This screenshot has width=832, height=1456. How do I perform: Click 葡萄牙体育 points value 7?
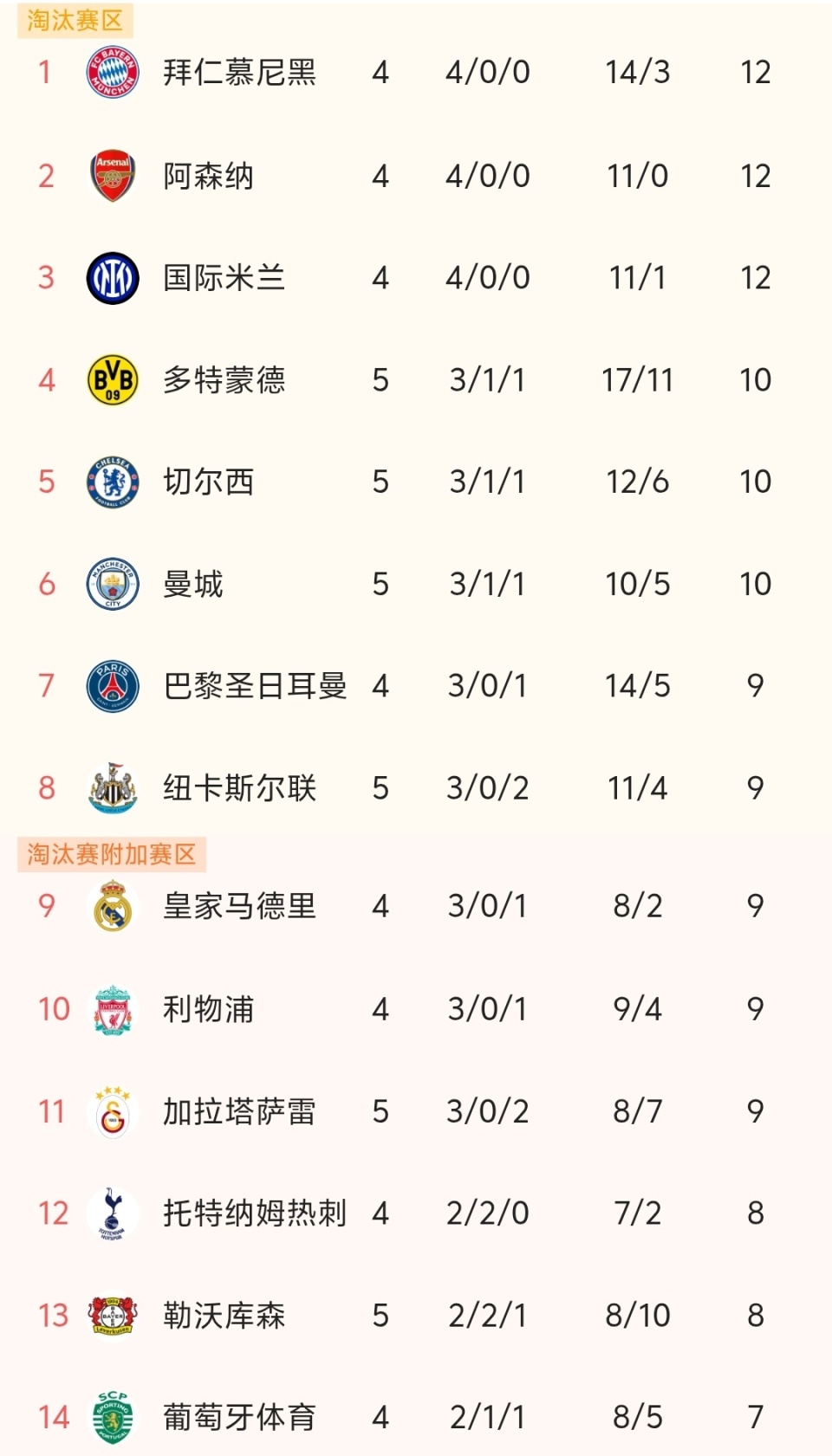click(x=755, y=1418)
